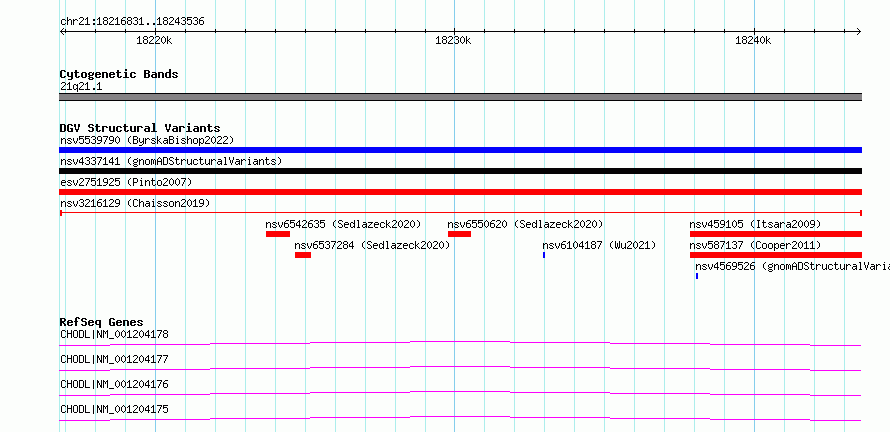Select the gray 21q21.1 cytogenetic band bar
The image size is (890, 432).
pyautogui.click(x=460, y=97)
